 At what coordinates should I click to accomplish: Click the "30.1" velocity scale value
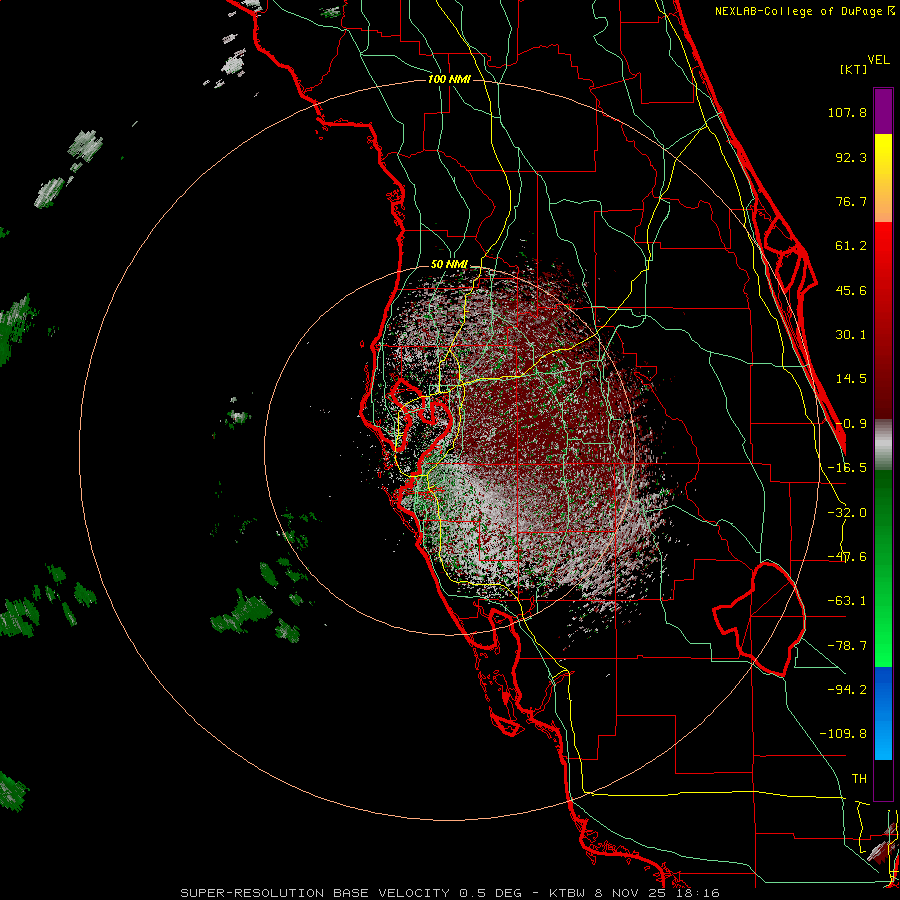(851, 335)
